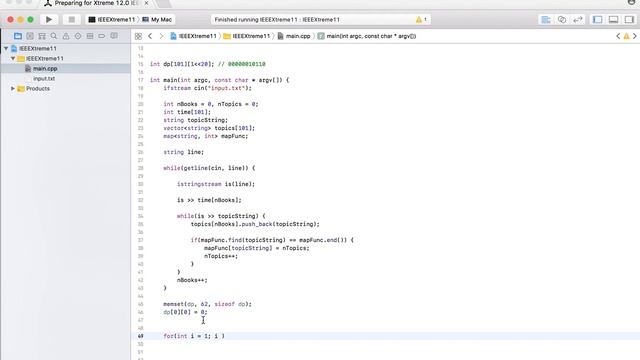Jump to next issue arrow

click(635, 36)
